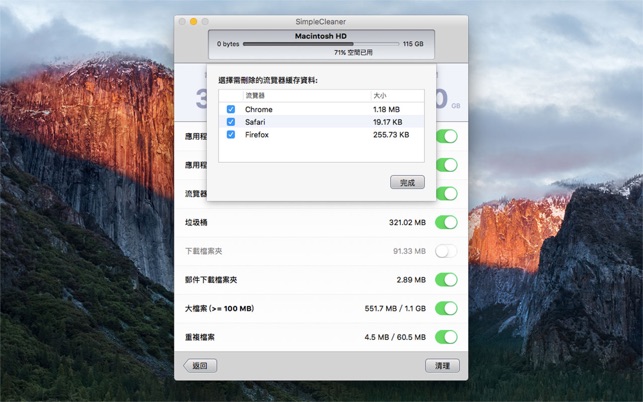Click the 下載檔案夾 row label
The height and width of the screenshot is (402, 643).
point(203,251)
